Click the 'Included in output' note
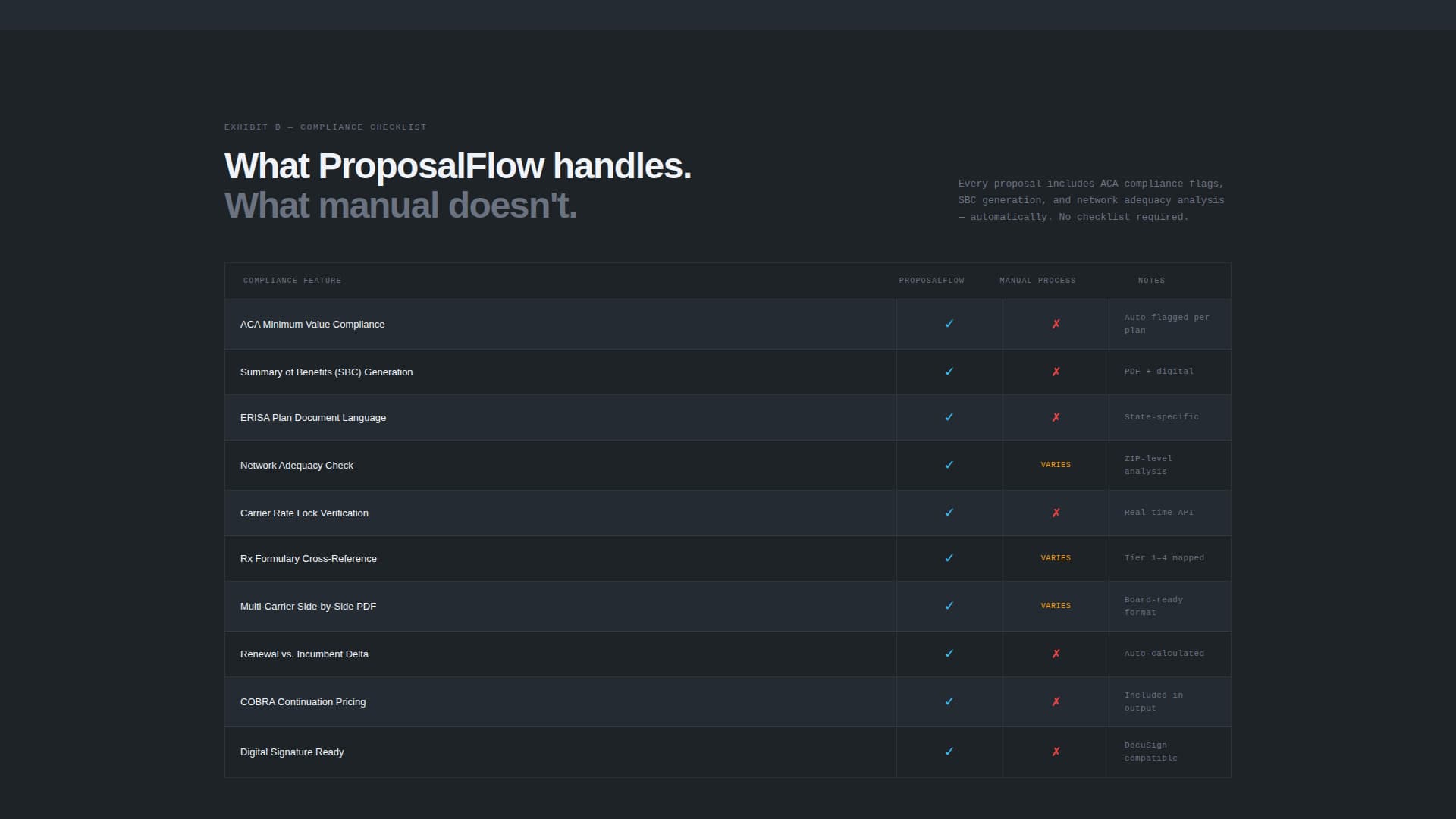 click(x=1153, y=701)
